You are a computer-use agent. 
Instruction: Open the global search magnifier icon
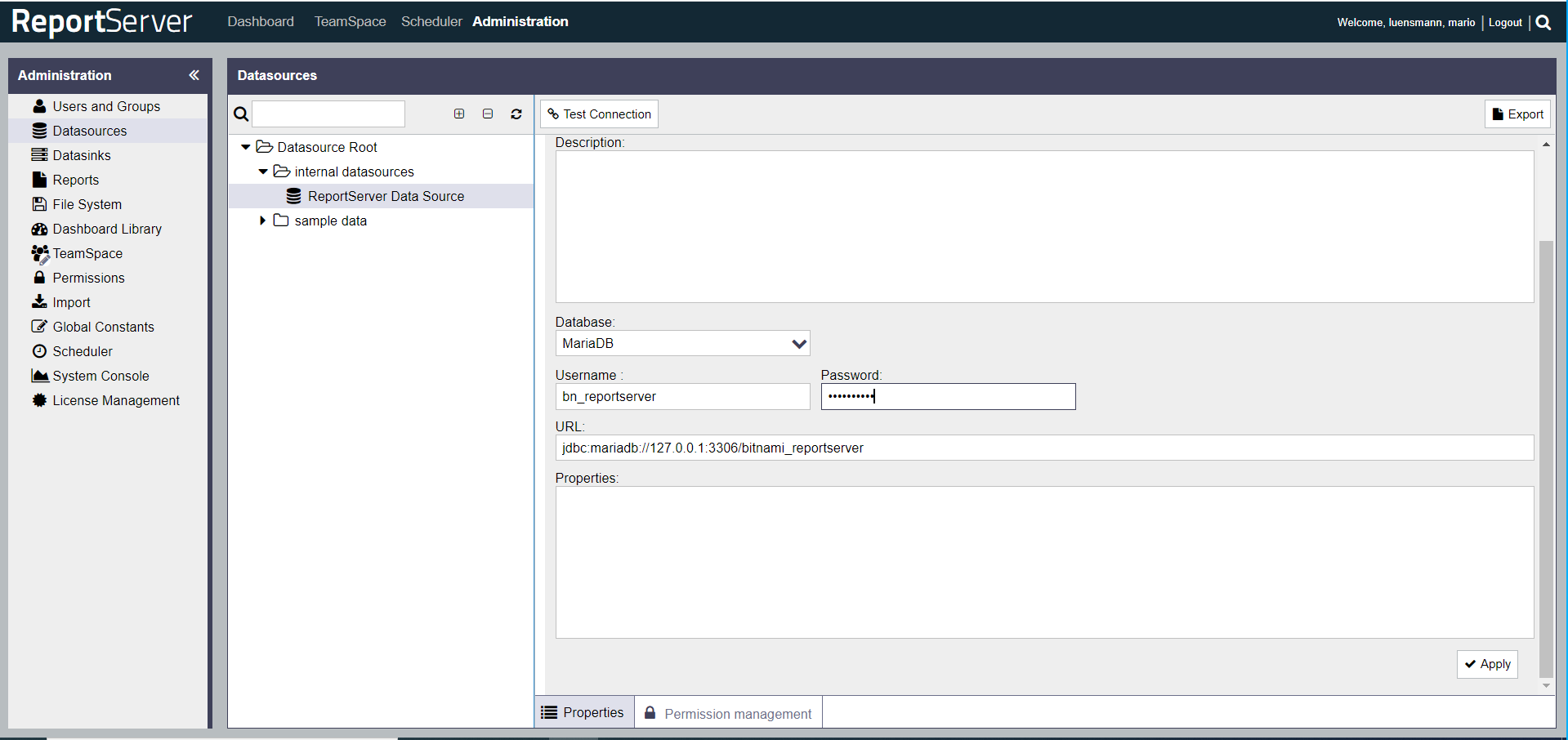click(x=1543, y=23)
